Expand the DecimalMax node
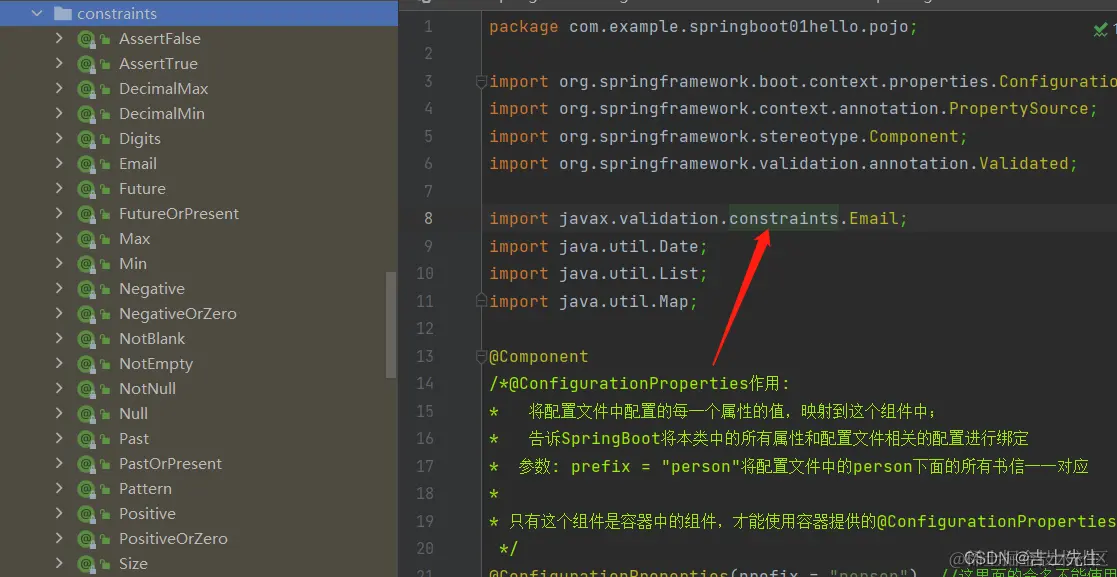 tap(59, 88)
